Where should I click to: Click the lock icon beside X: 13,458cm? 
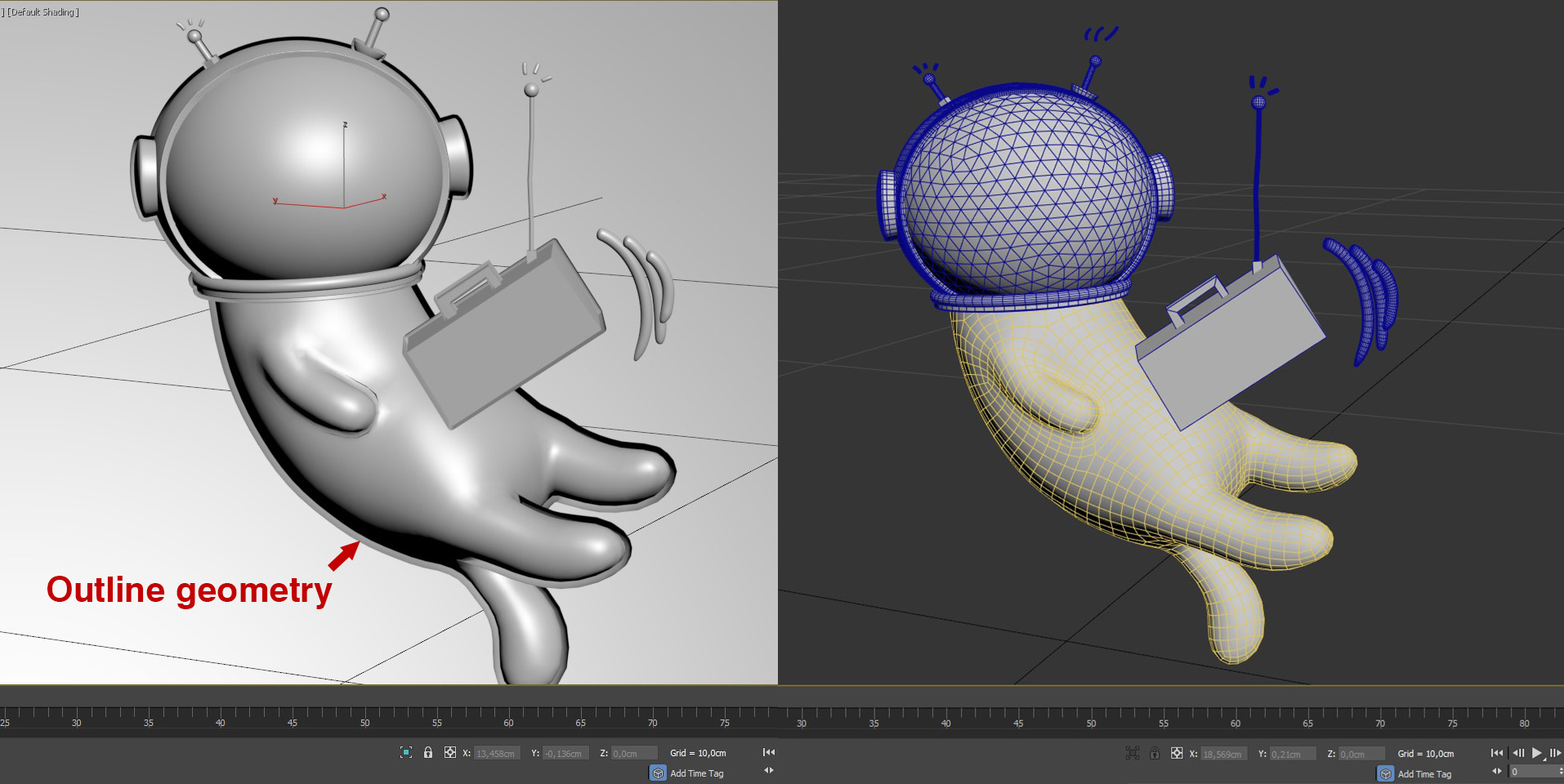[428, 752]
